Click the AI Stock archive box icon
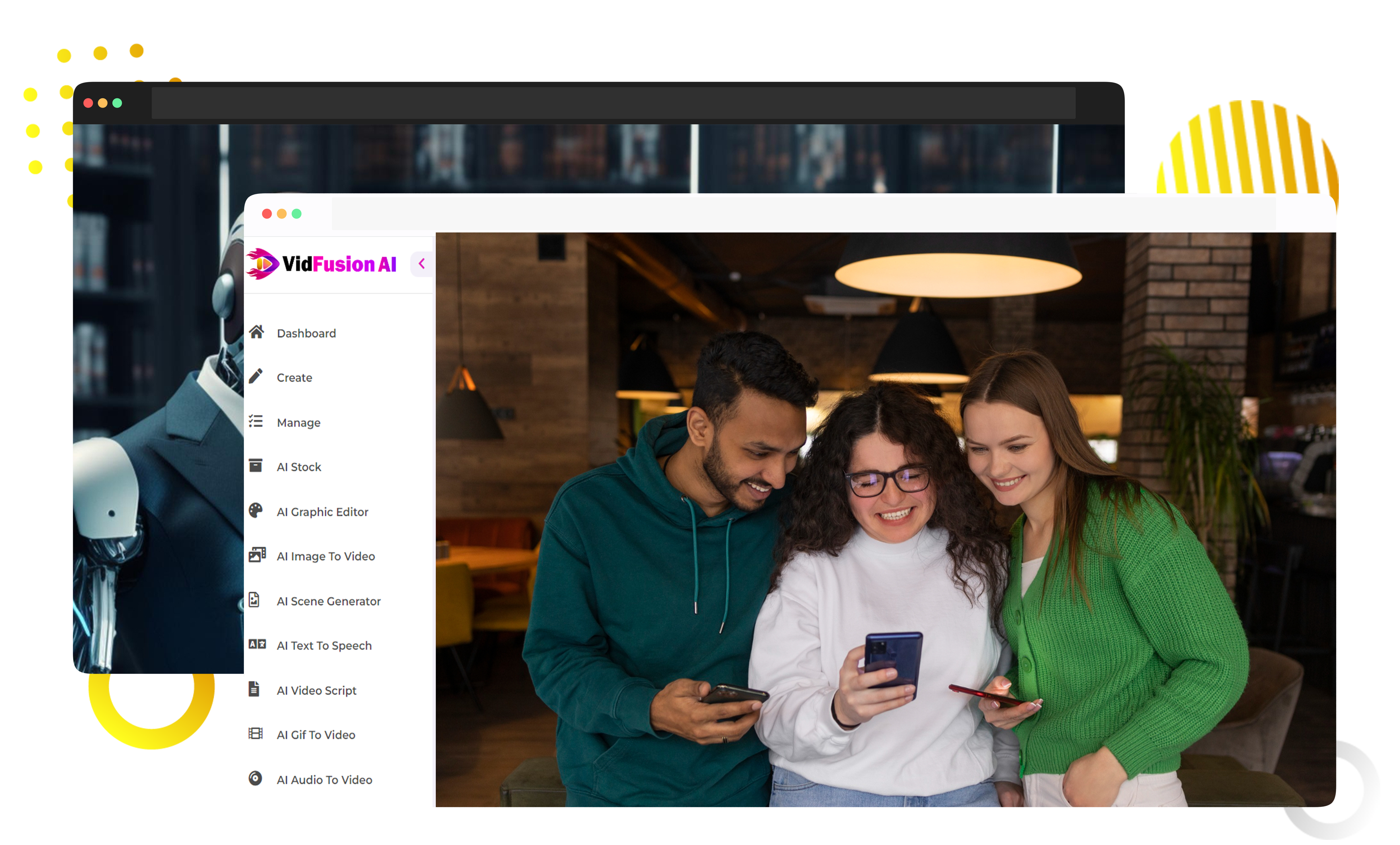The image size is (1400, 845). pyautogui.click(x=256, y=466)
